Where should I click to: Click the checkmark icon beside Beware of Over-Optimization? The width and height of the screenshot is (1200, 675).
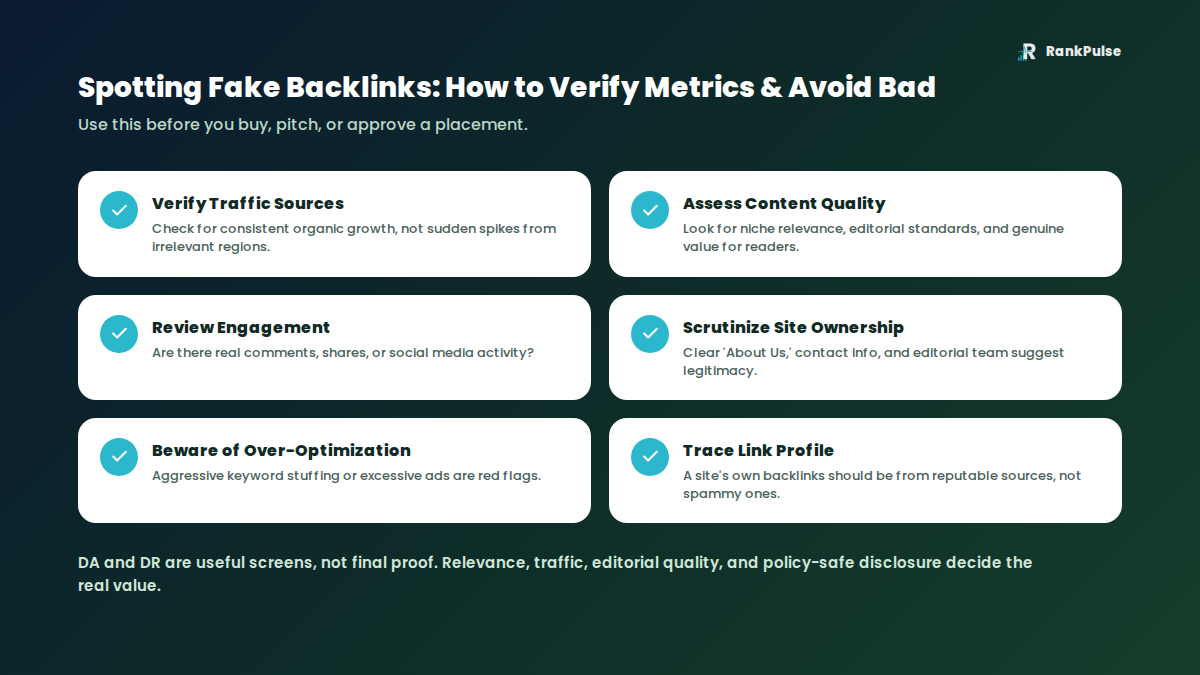tap(119, 457)
